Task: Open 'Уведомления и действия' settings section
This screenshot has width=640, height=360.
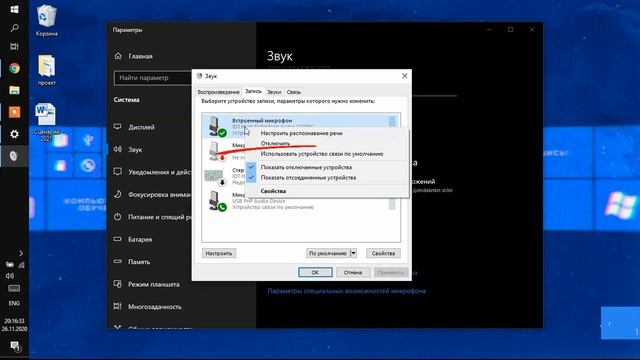Action: click(151, 172)
